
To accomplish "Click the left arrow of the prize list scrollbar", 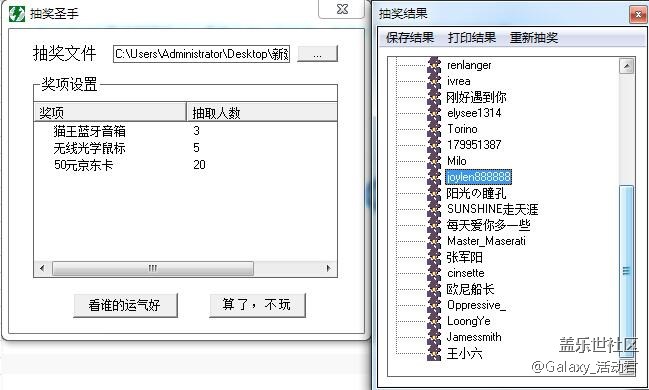I will [x=42, y=268].
